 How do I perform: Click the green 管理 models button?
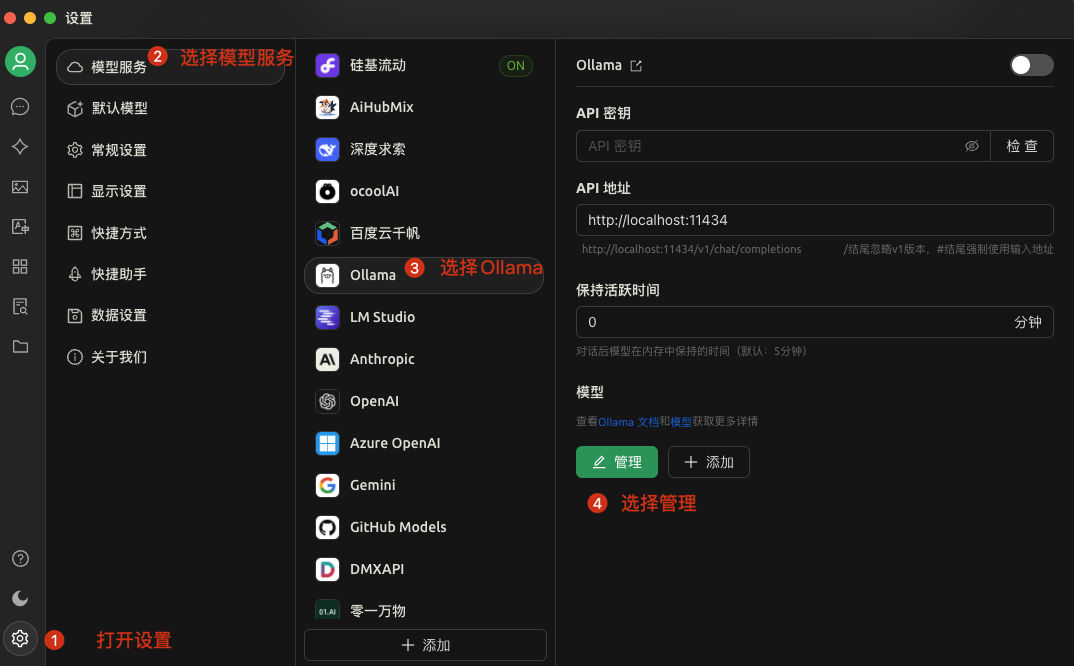[x=616, y=462]
